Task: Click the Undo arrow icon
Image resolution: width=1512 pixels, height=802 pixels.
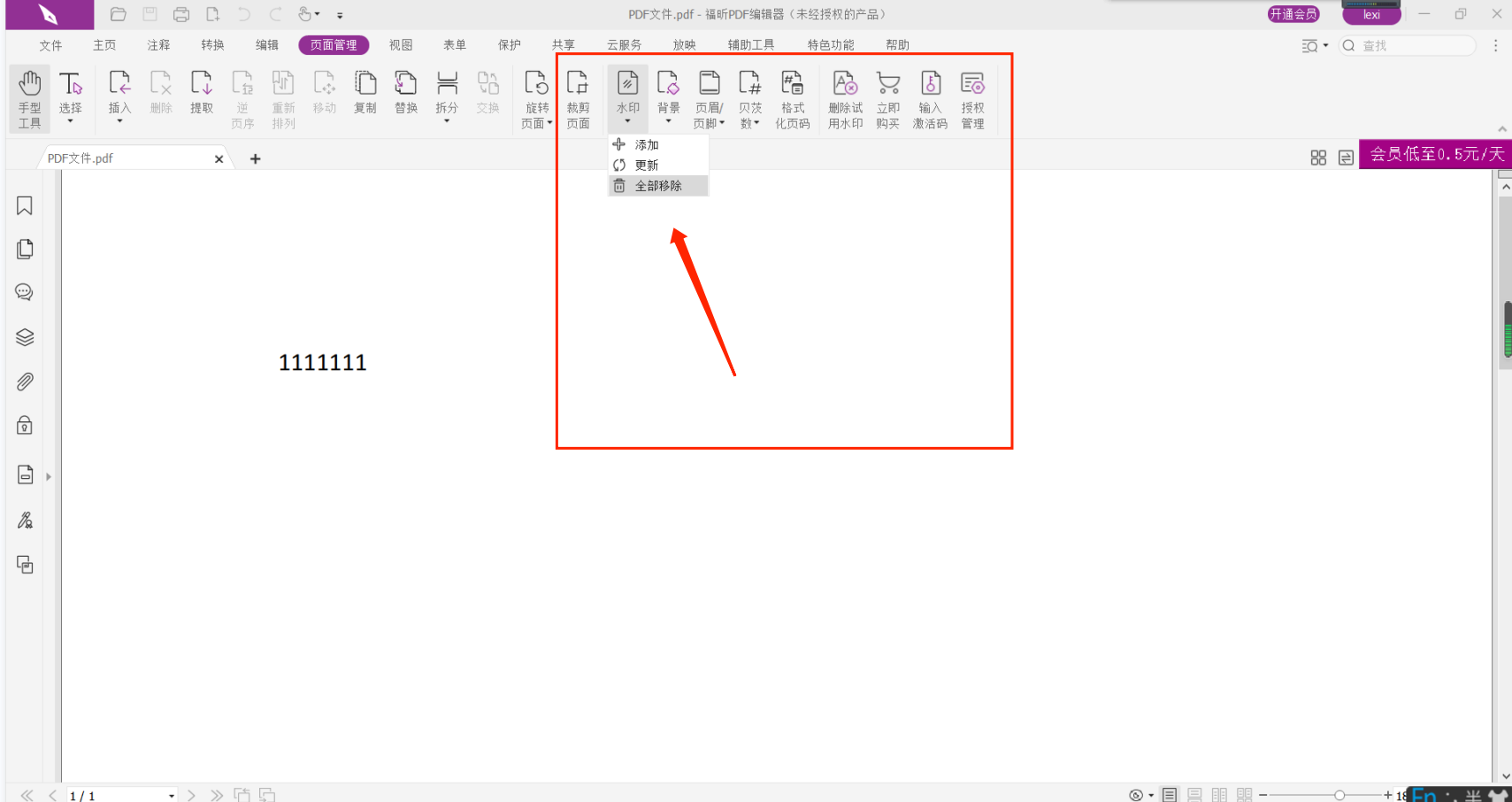Action: pos(244,14)
